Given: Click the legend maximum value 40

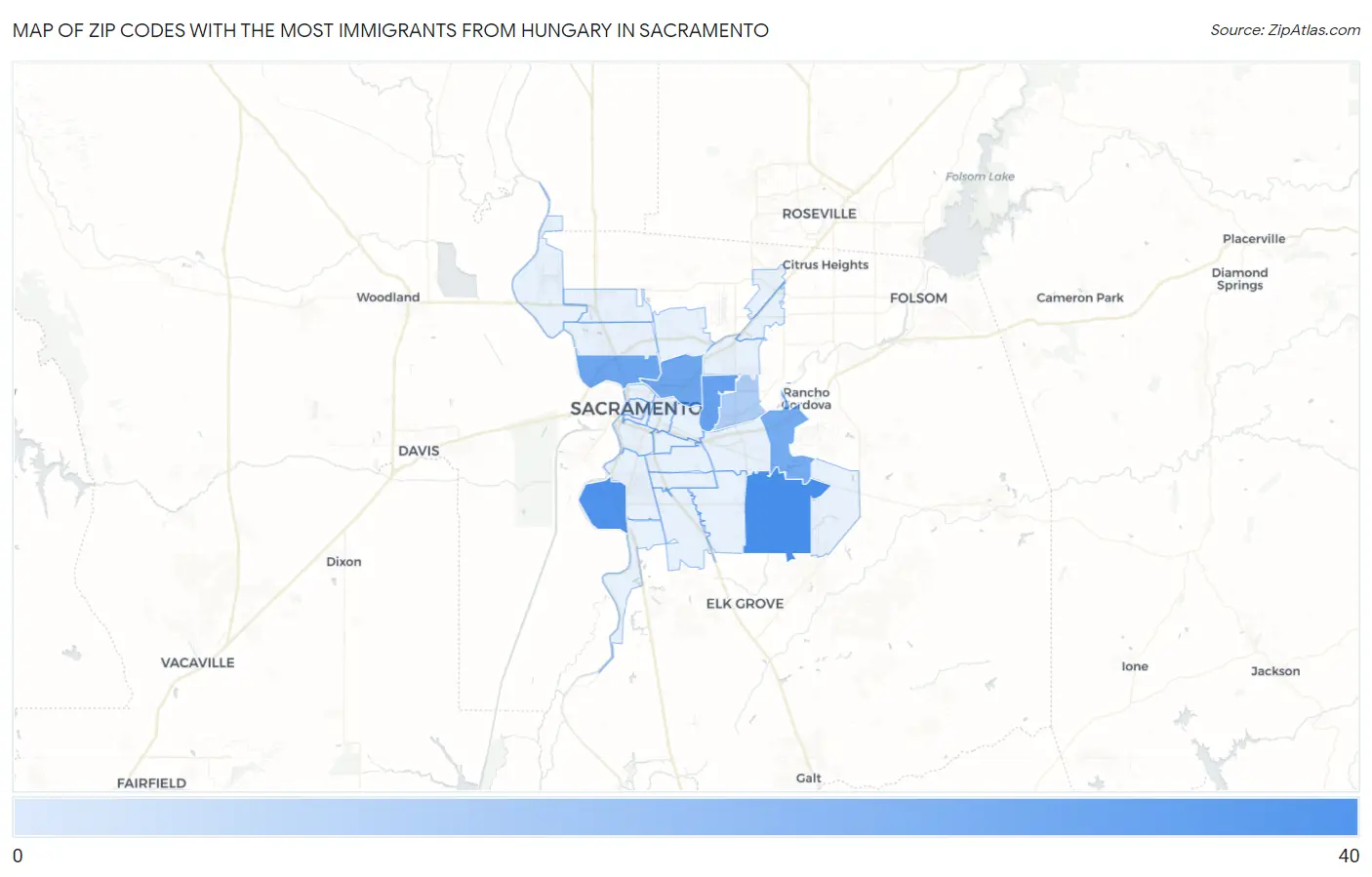Looking at the screenshot, I should [x=1349, y=856].
